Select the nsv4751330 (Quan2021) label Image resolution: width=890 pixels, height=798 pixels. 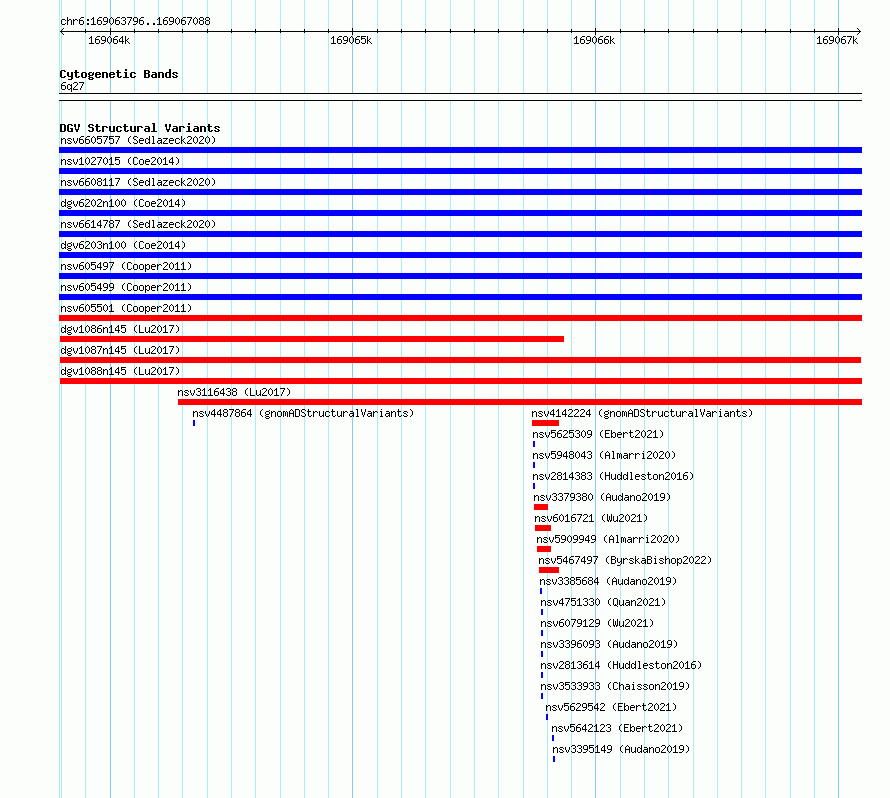603,602
